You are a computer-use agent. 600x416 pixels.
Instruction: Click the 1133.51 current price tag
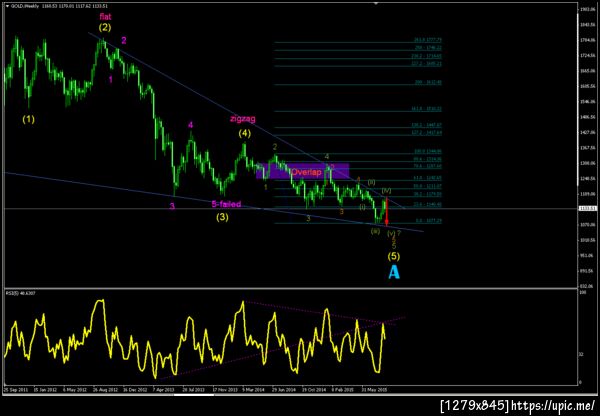tap(587, 209)
